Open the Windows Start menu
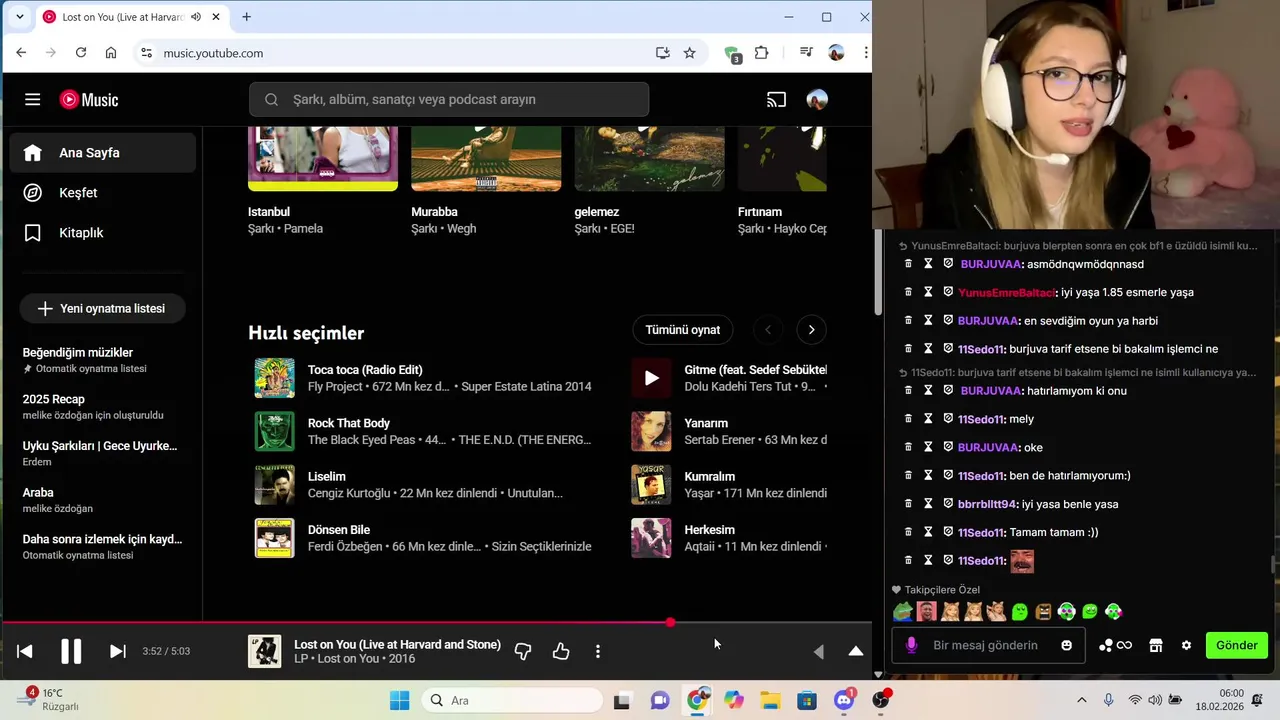This screenshot has width=1280, height=720. coord(399,700)
